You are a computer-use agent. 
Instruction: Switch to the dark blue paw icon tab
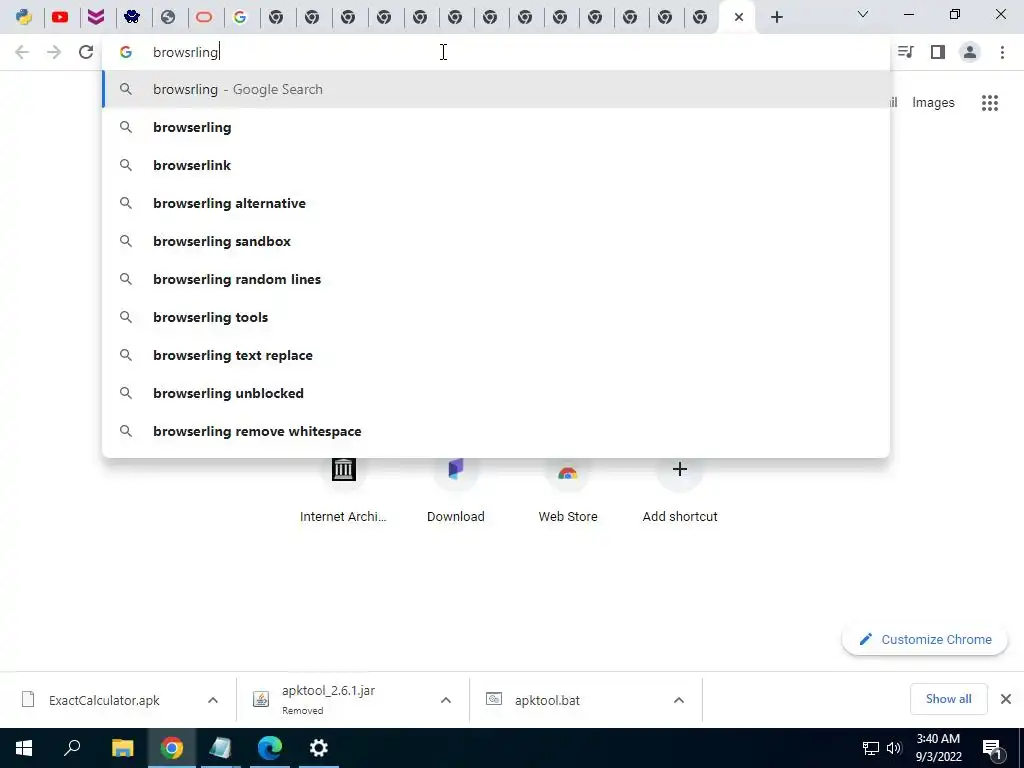coord(132,17)
